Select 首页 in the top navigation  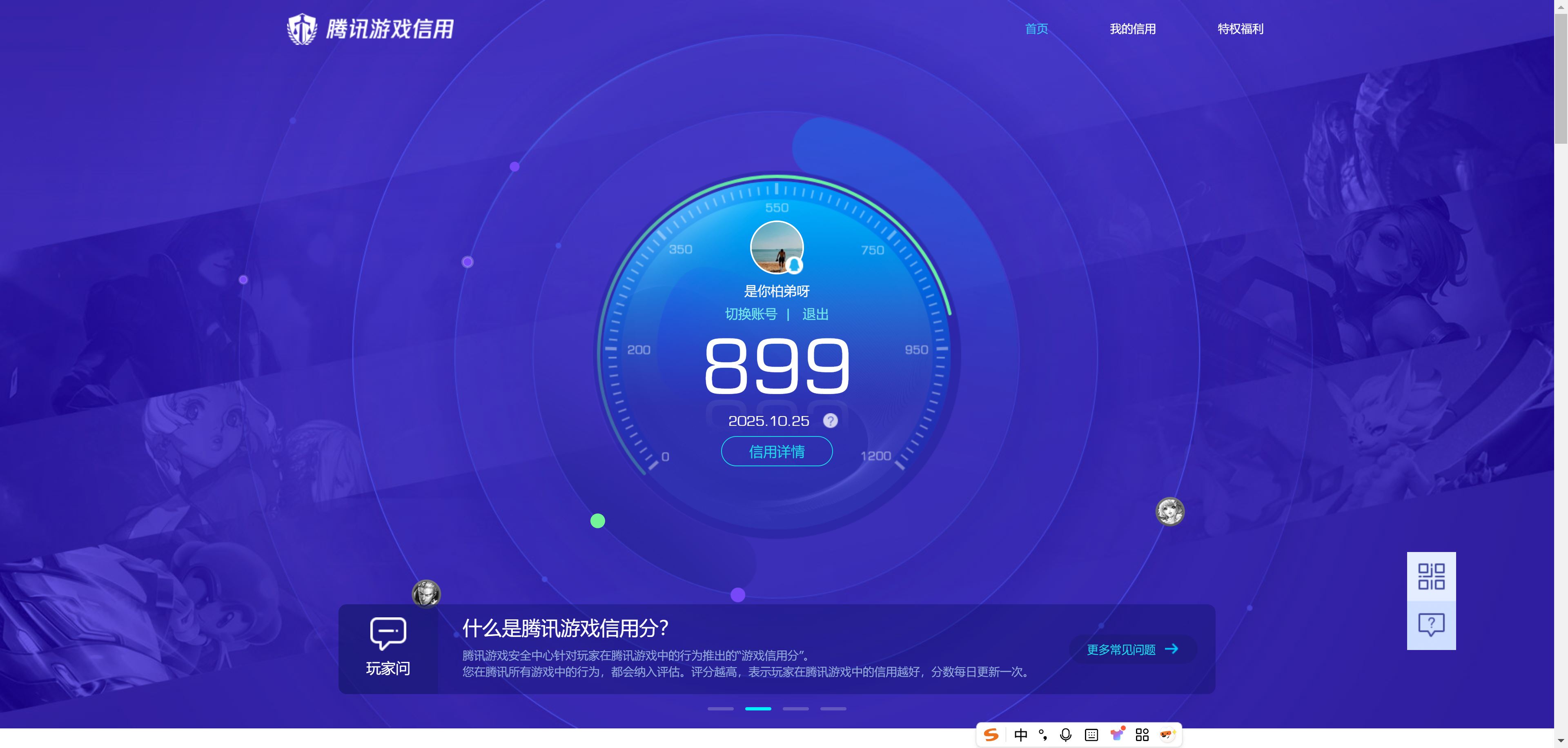coord(1036,29)
